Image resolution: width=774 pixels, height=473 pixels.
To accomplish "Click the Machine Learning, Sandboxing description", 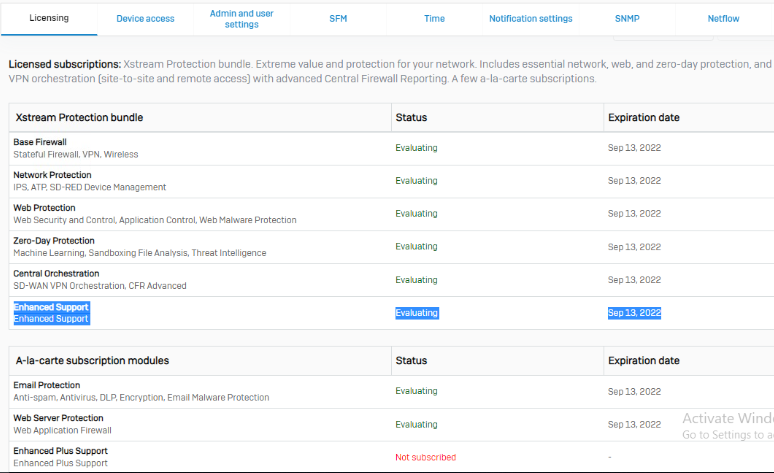I will [140, 253].
